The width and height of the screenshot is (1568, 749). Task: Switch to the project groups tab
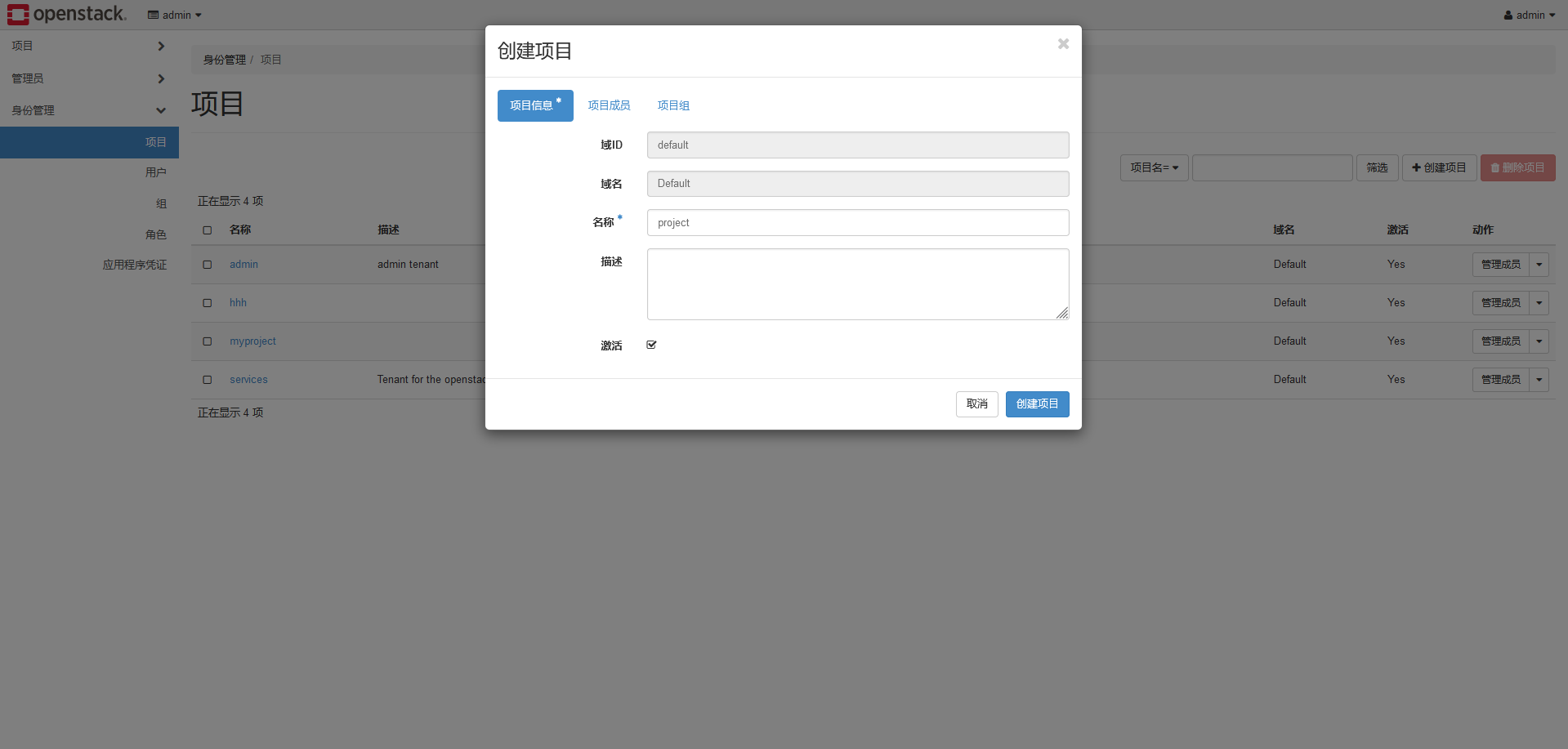(x=673, y=105)
